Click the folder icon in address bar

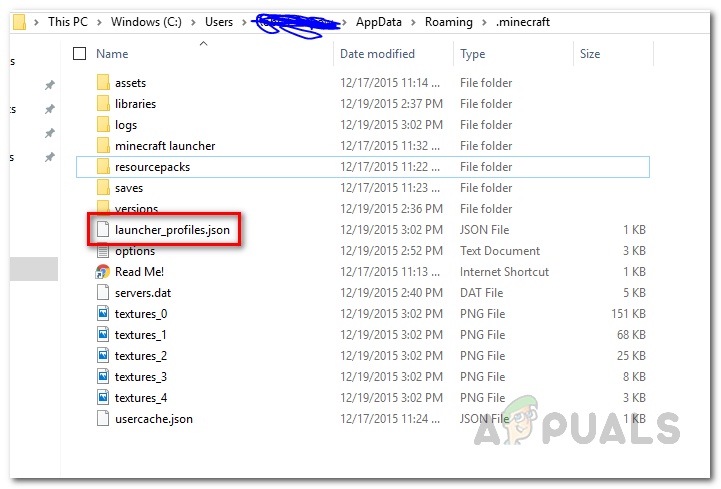(x=19, y=22)
